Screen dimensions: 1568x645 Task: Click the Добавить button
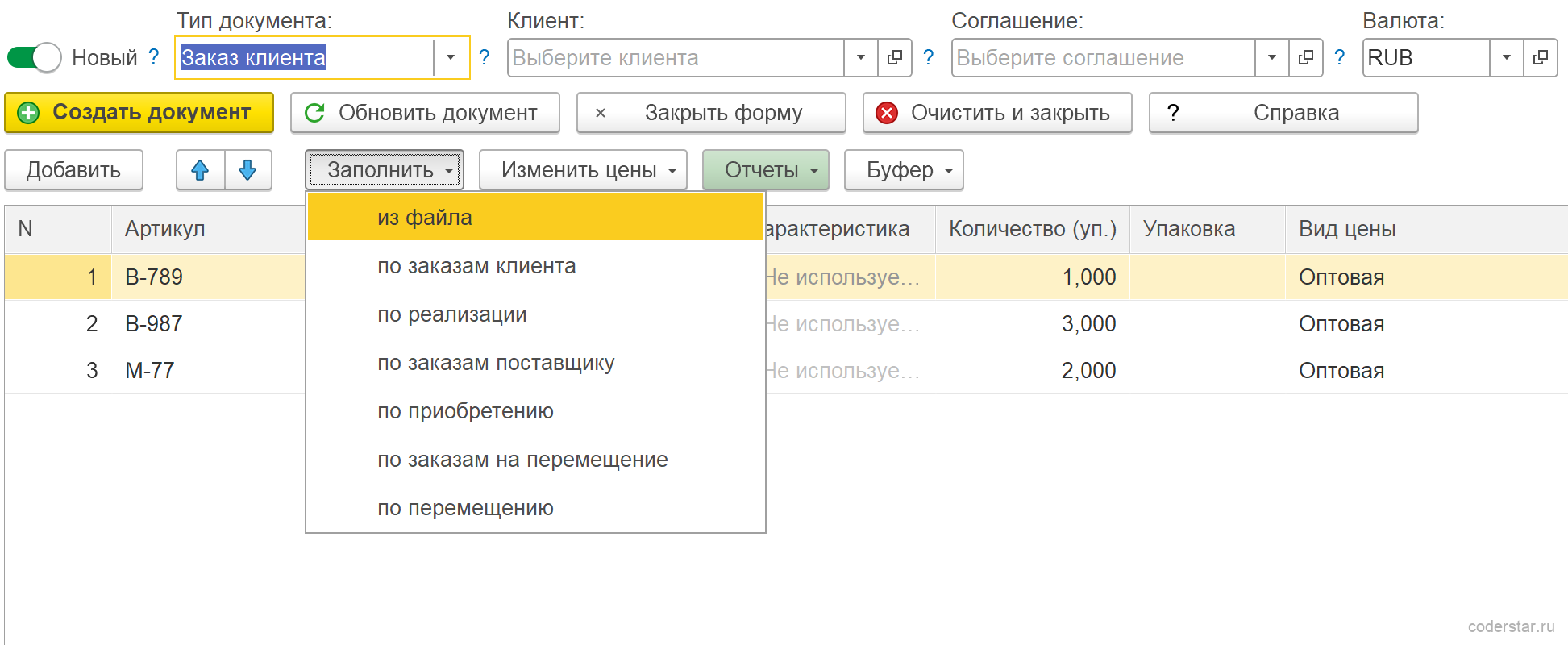click(x=73, y=170)
